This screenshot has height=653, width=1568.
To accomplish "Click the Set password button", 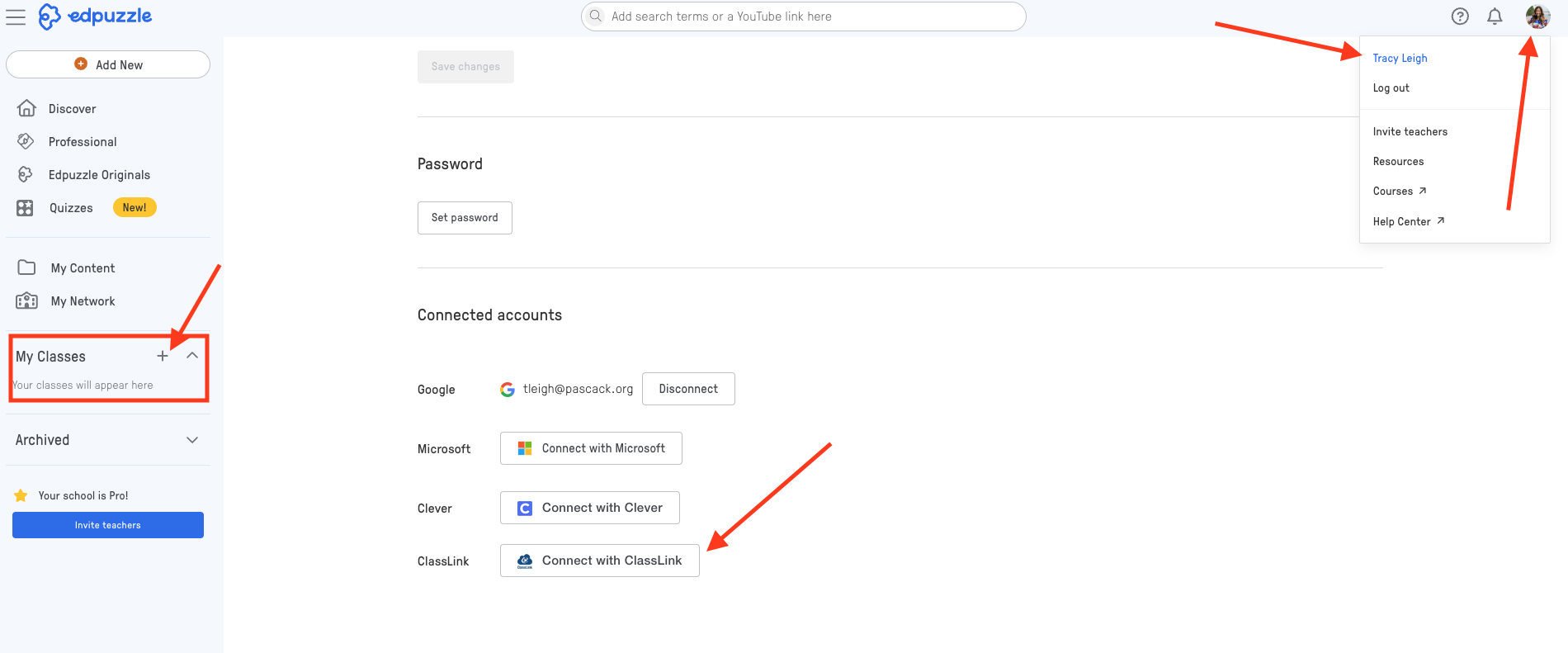I will [465, 218].
